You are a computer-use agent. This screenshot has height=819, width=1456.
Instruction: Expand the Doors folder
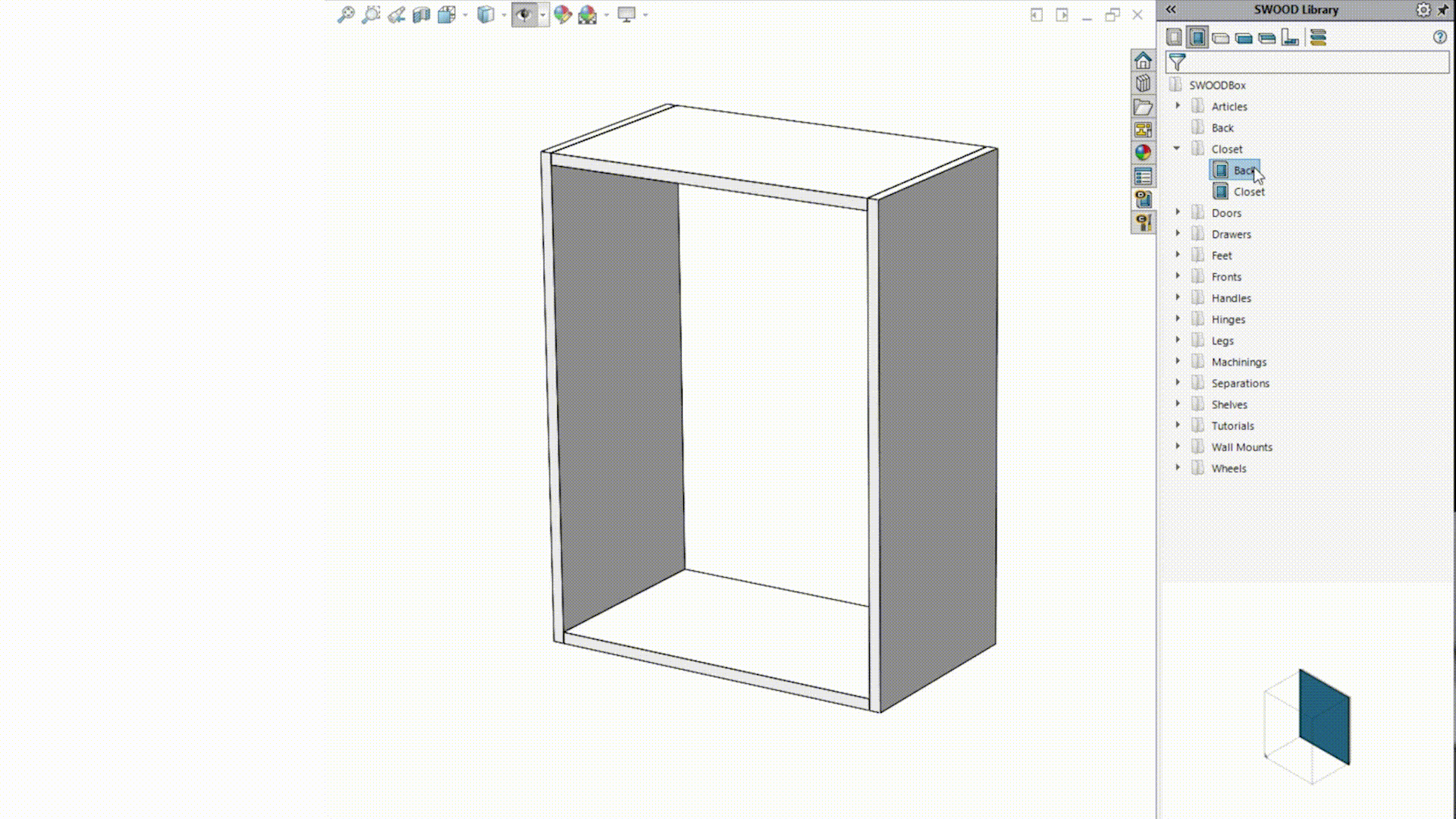click(1178, 212)
